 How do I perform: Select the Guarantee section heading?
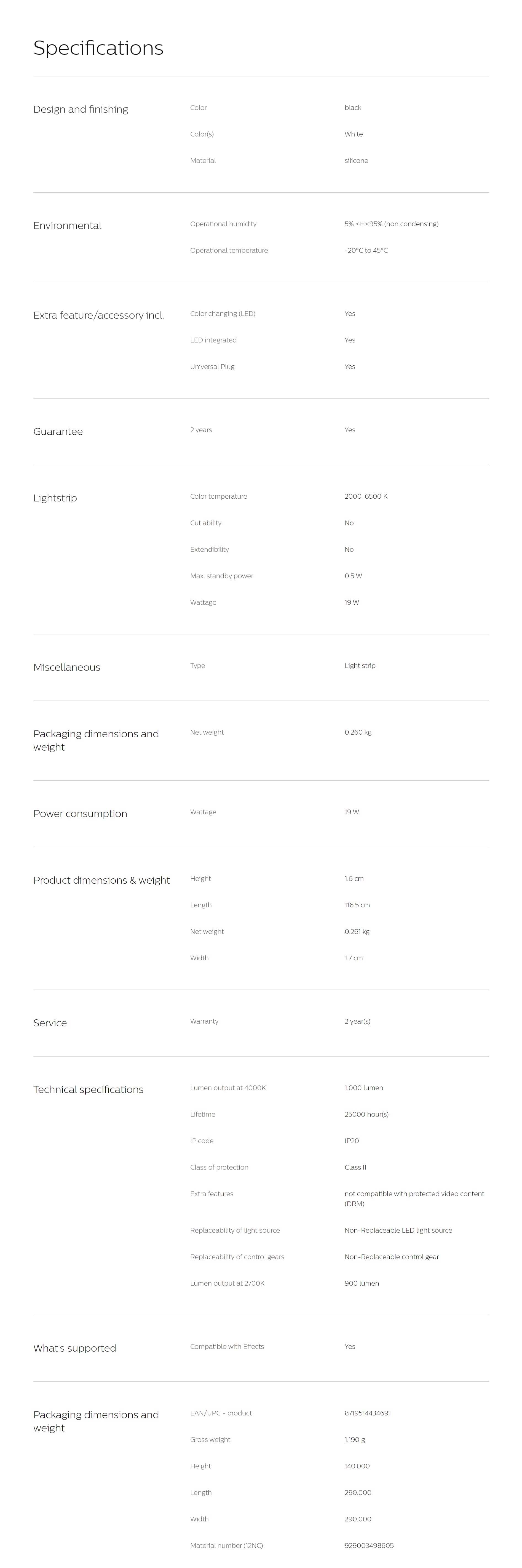[58, 432]
